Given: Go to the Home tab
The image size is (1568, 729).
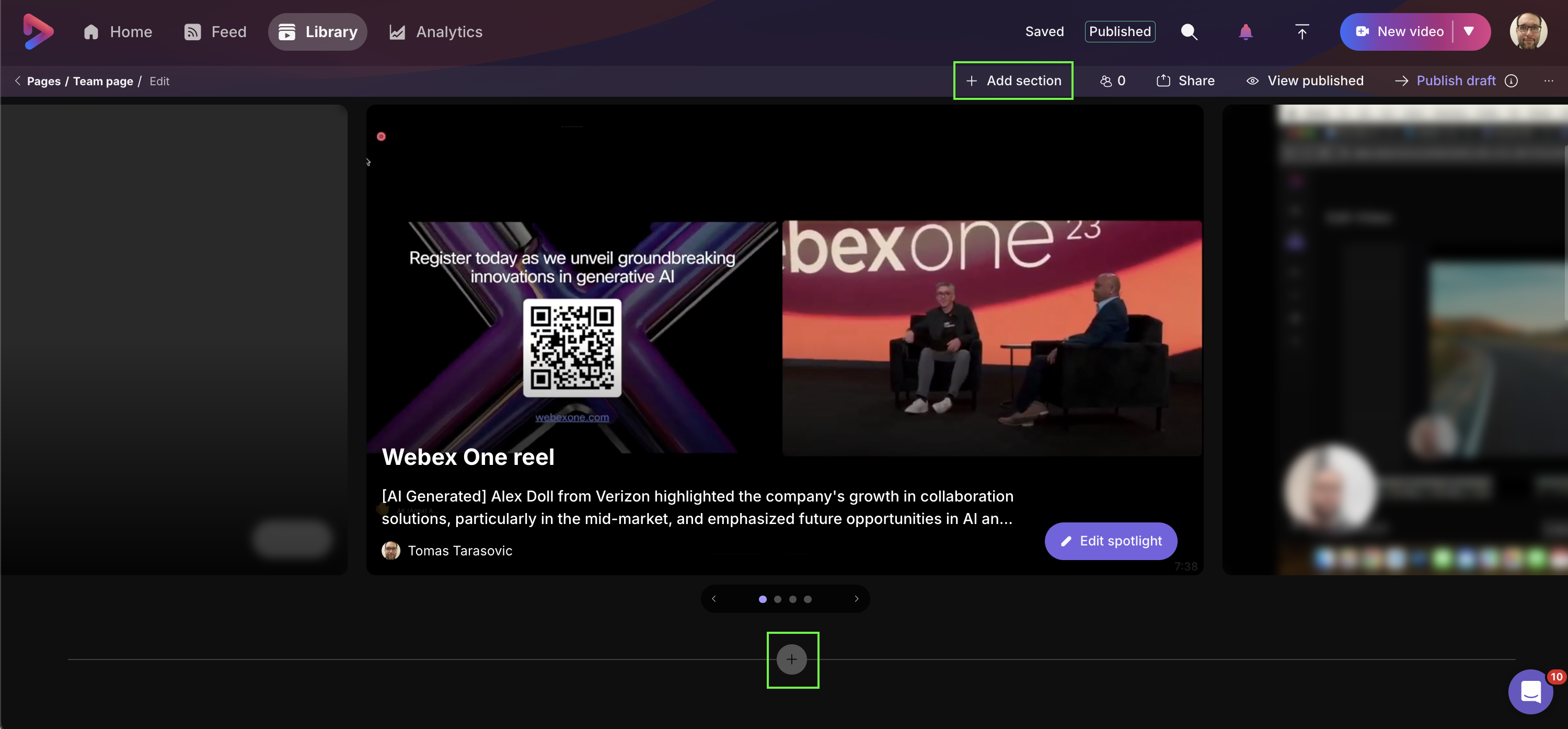Looking at the screenshot, I should click(118, 32).
